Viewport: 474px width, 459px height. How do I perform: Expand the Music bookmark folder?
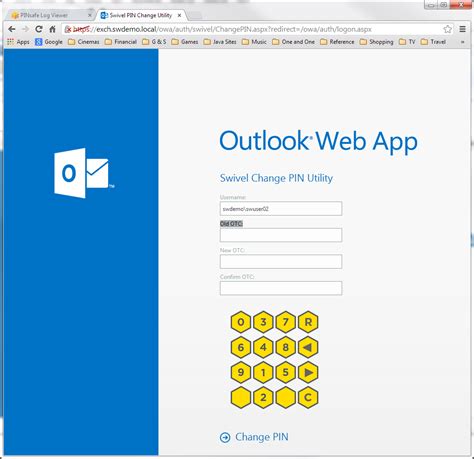tap(254, 42)
